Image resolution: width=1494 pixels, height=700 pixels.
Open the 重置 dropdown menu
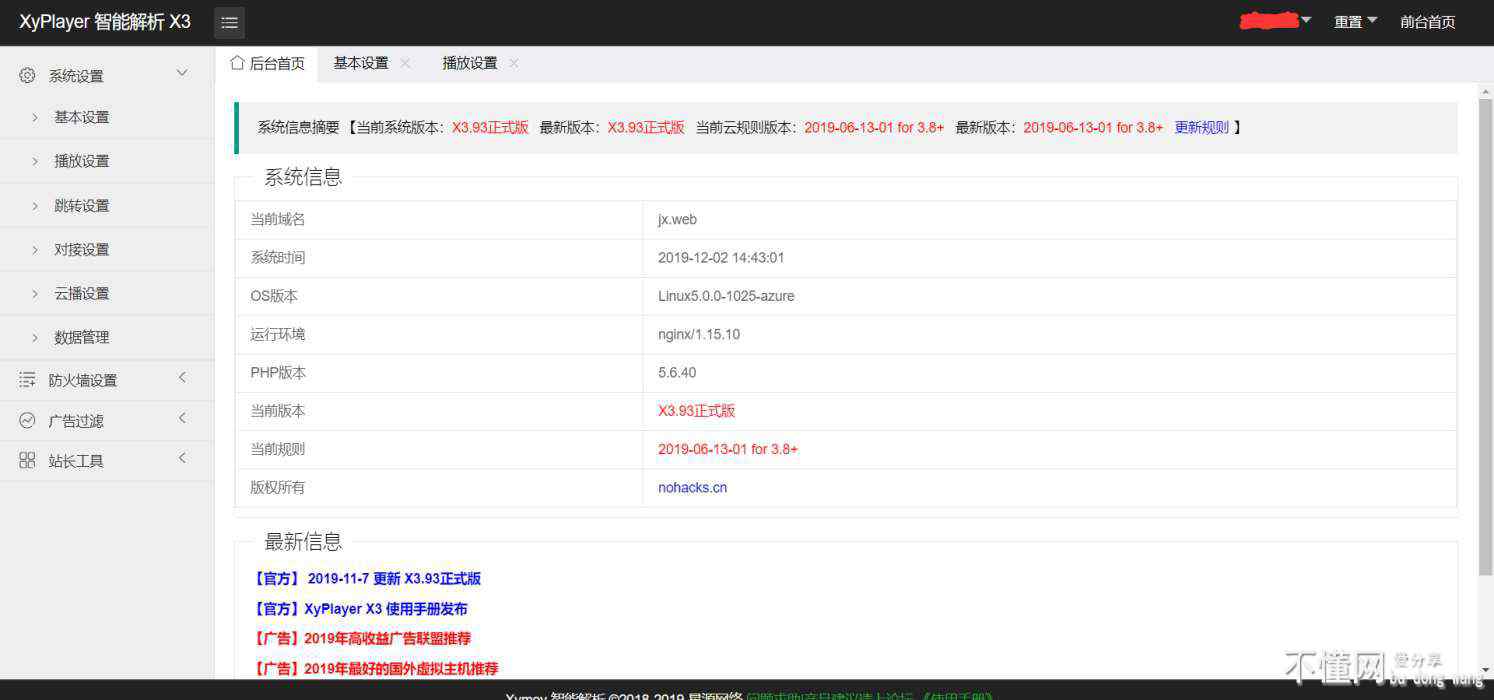(1355, 22)
